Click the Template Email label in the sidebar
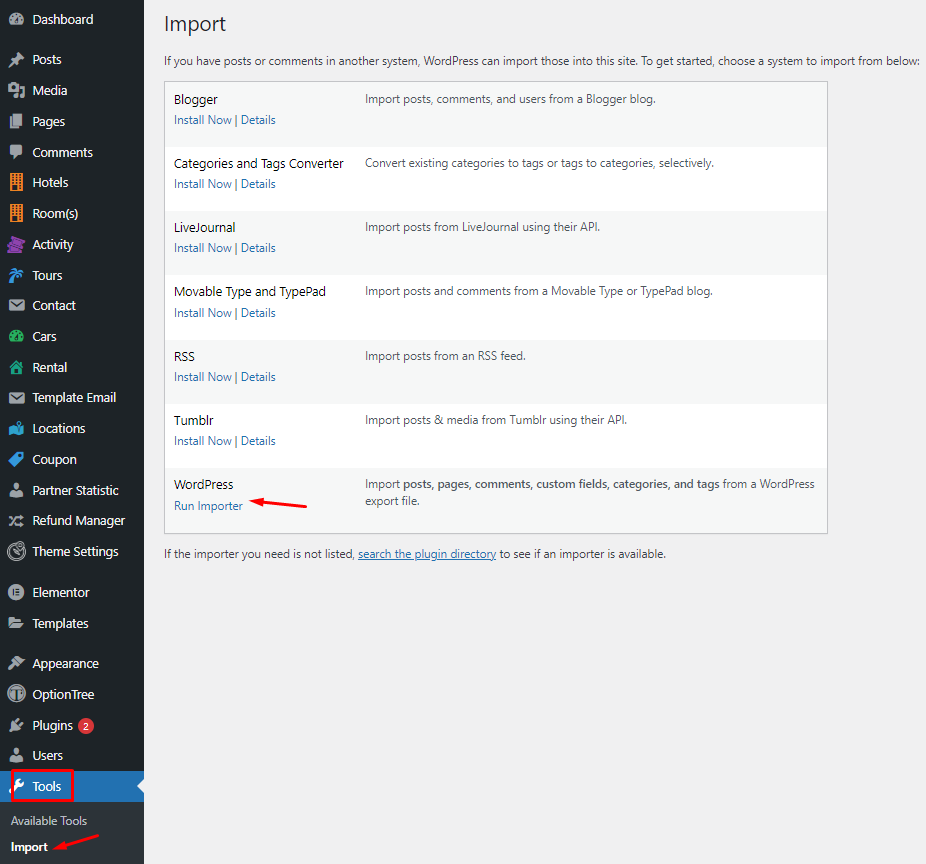926x864 pixels. coord(74,397)
